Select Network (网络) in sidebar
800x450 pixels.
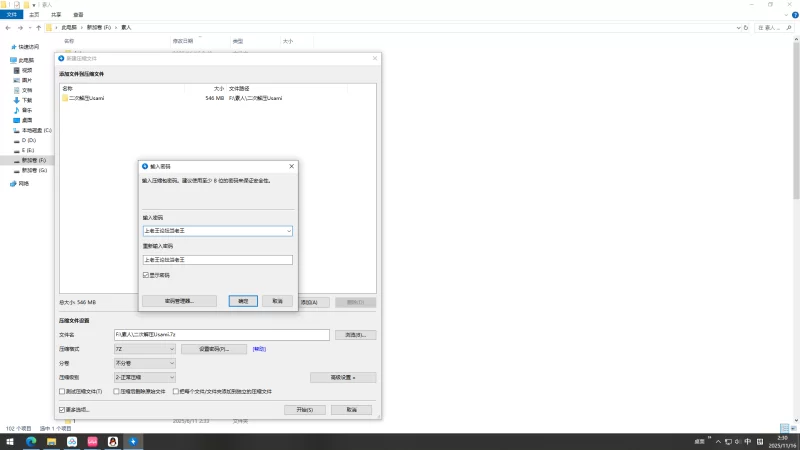tap(20, 184)
